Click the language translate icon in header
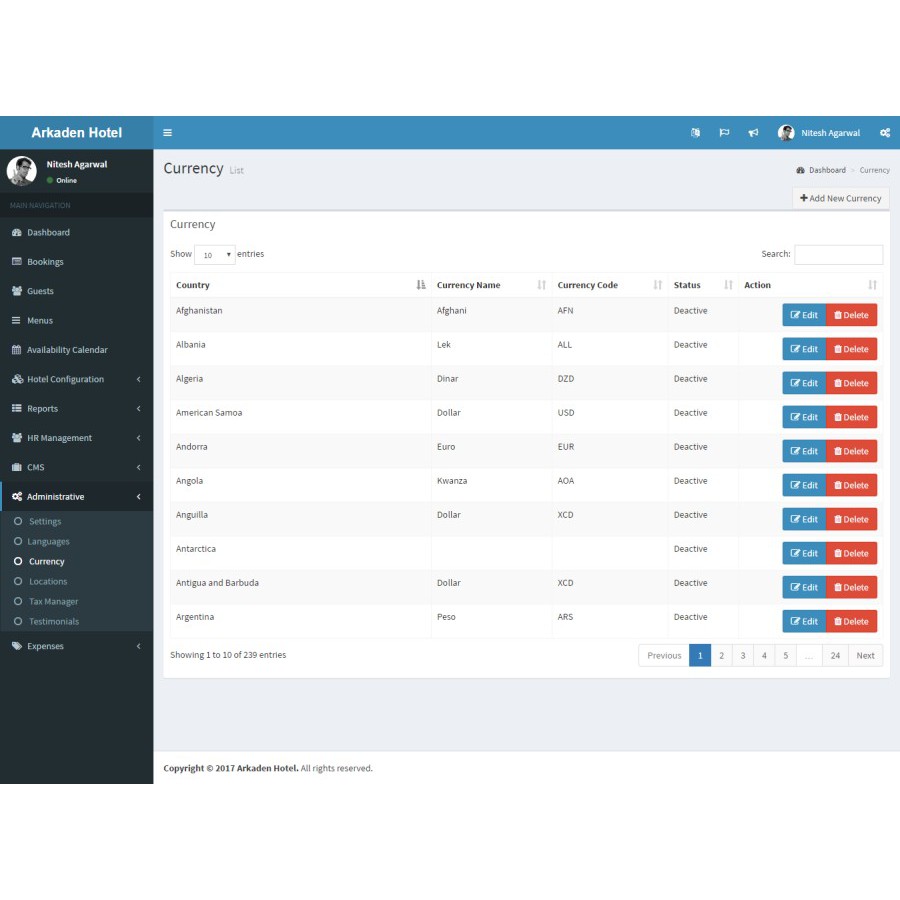The width and height of the screenshot is (900, 900). point(695,133)
